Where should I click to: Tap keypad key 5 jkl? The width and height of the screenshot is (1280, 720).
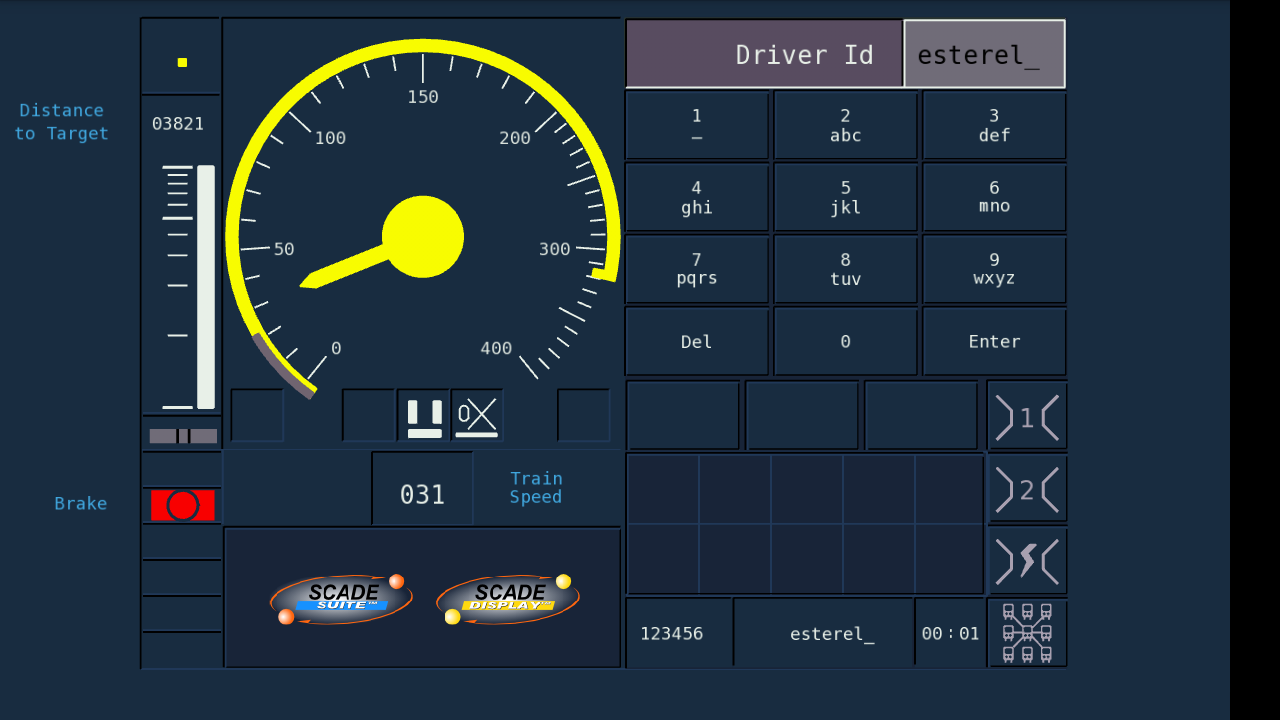point(845,198)
